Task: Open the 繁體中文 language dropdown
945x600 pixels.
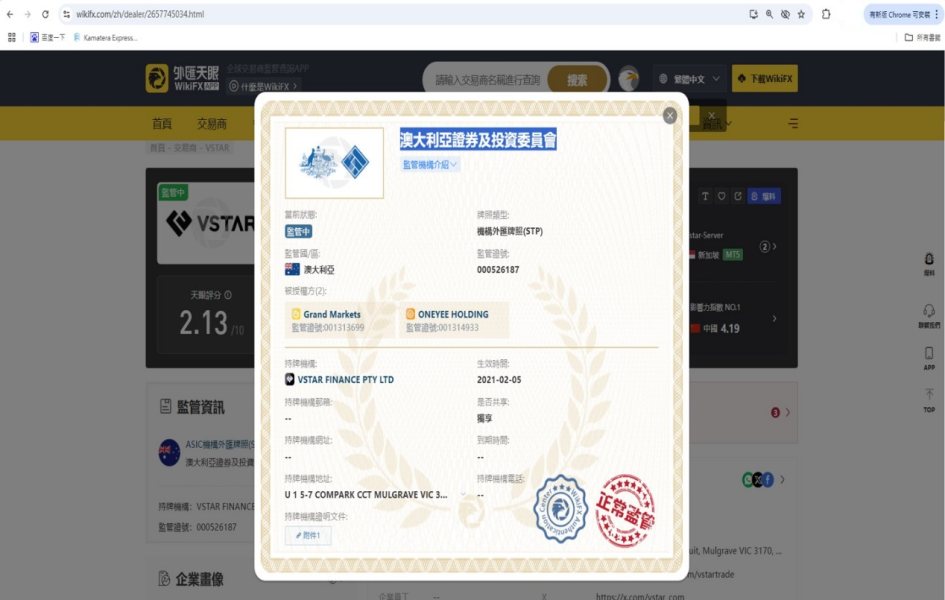Action: point(689,79)
